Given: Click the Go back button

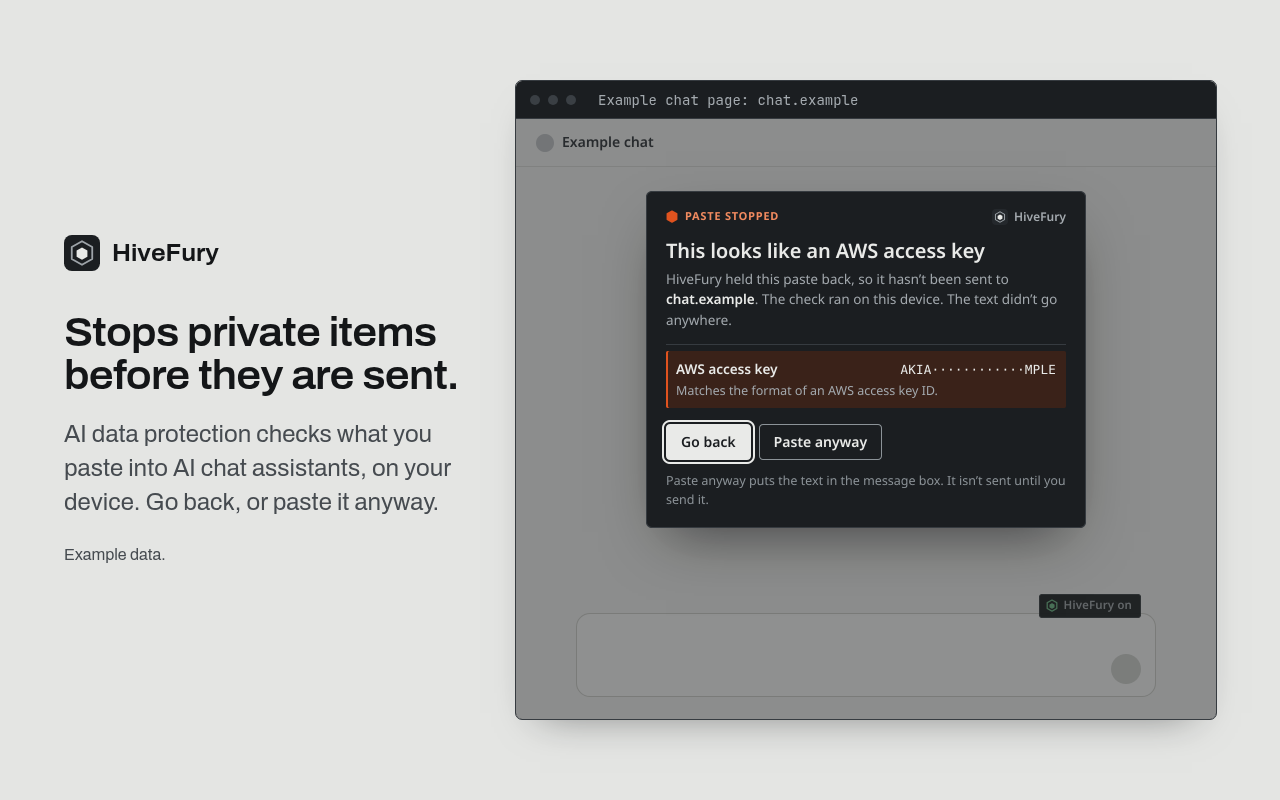Looking at the screenshot, I should pyautogui.click(x=708, y=442).
